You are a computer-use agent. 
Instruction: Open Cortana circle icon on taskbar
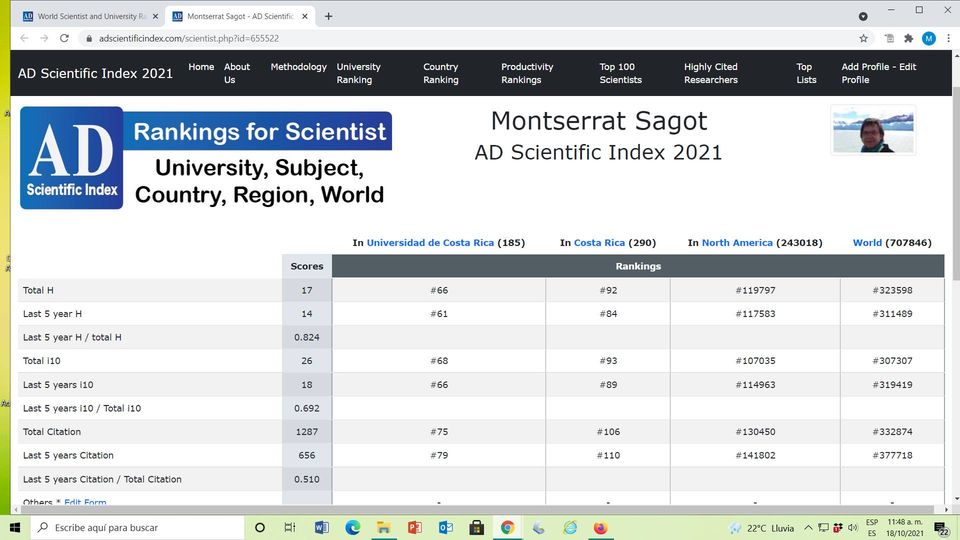click(x=260, y=527)
